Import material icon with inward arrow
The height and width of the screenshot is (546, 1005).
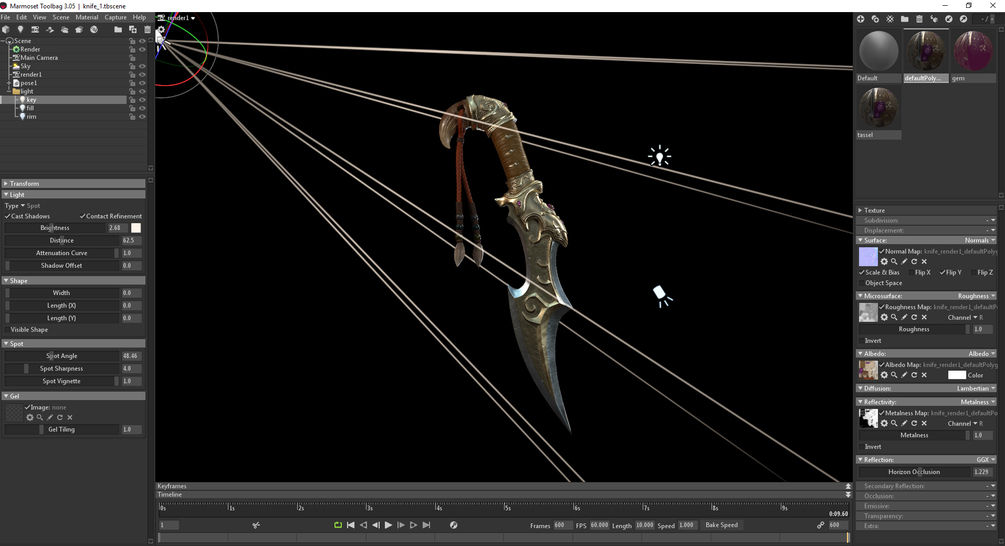point(949,19)
